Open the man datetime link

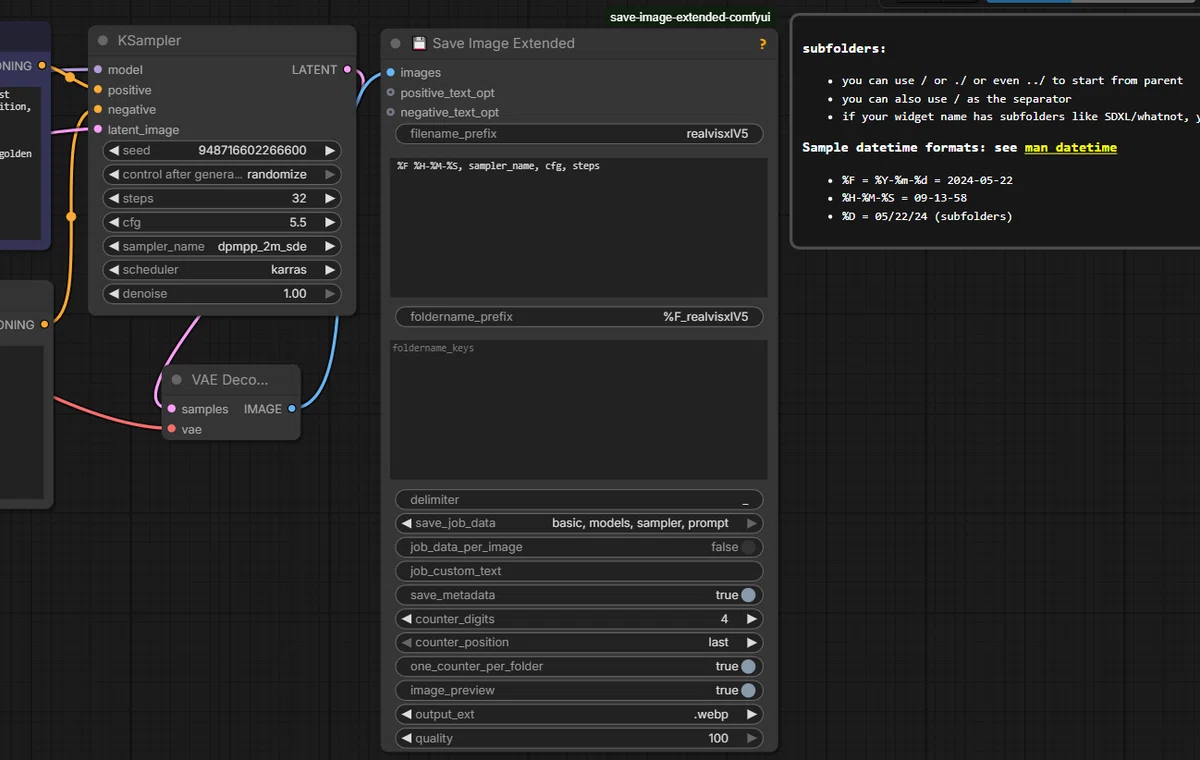click(1070, 147)
